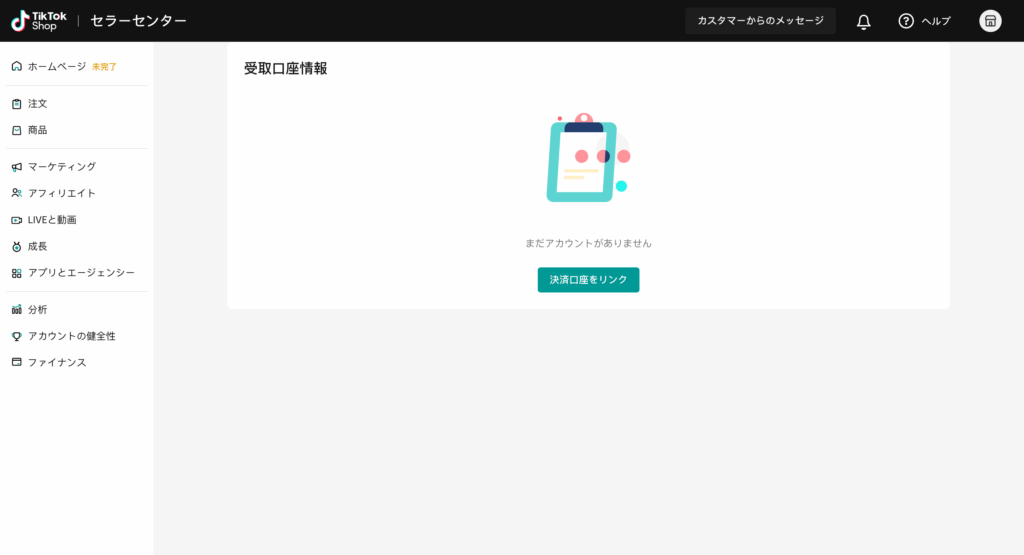This screenshot has width=1024, height=555.
Task: Click the home icon in sidebar
Action: (x=16, y=66)
